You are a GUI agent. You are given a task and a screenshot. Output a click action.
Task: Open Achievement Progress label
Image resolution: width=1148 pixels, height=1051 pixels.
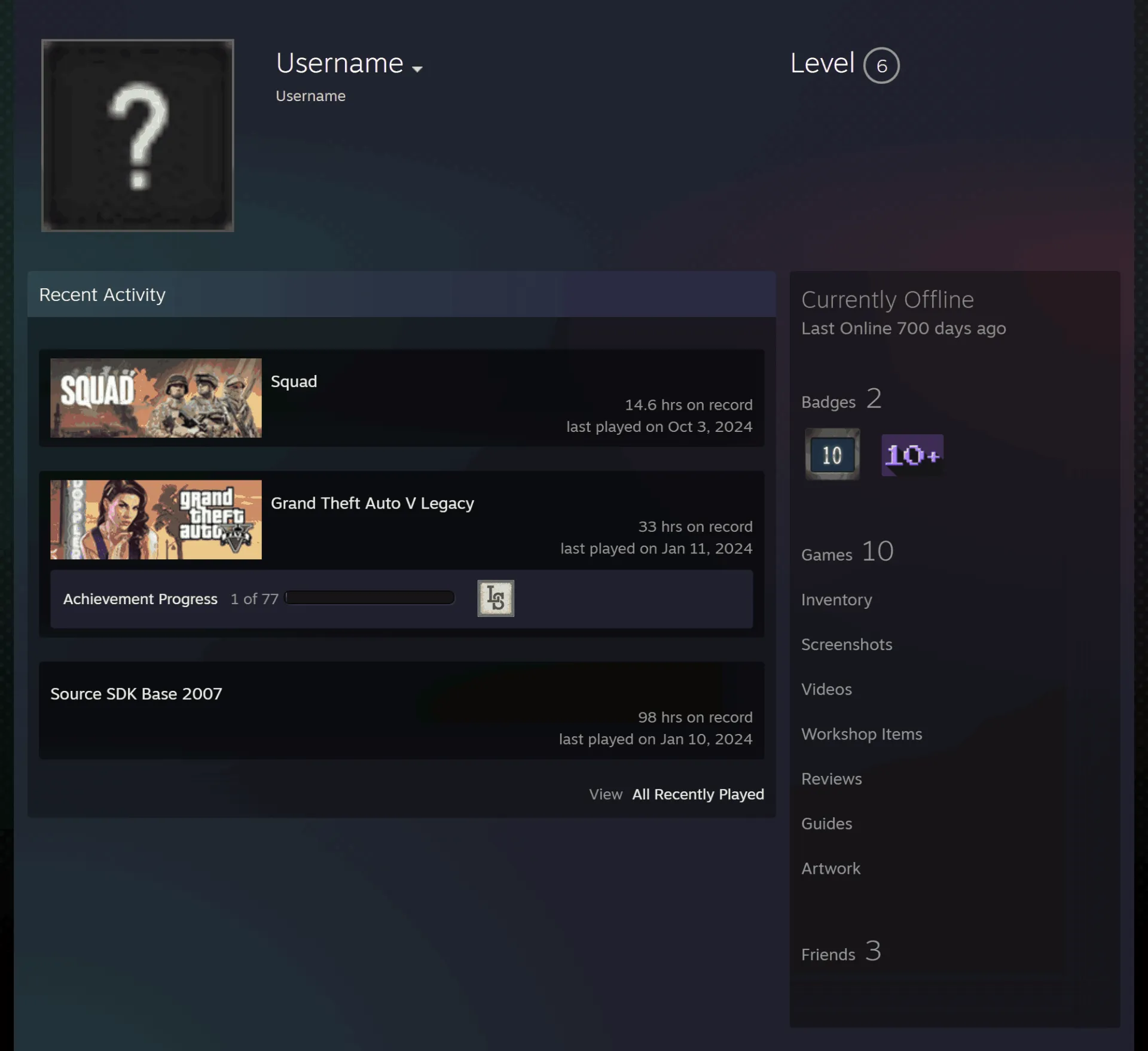pyautogui.click(x=141, y=599)
